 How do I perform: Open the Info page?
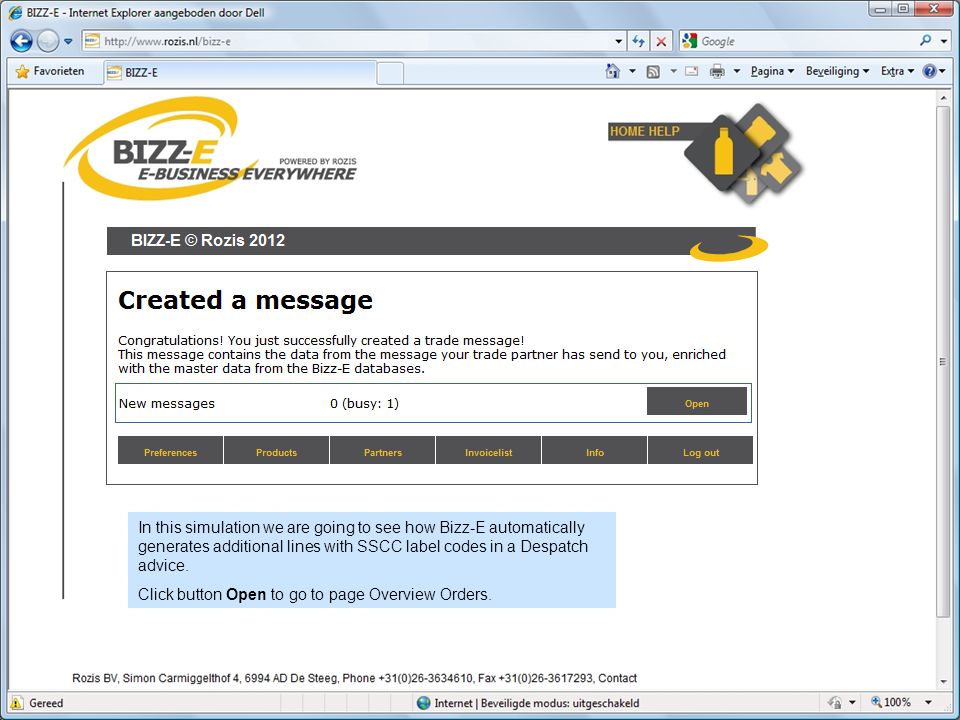pos(594,451)
